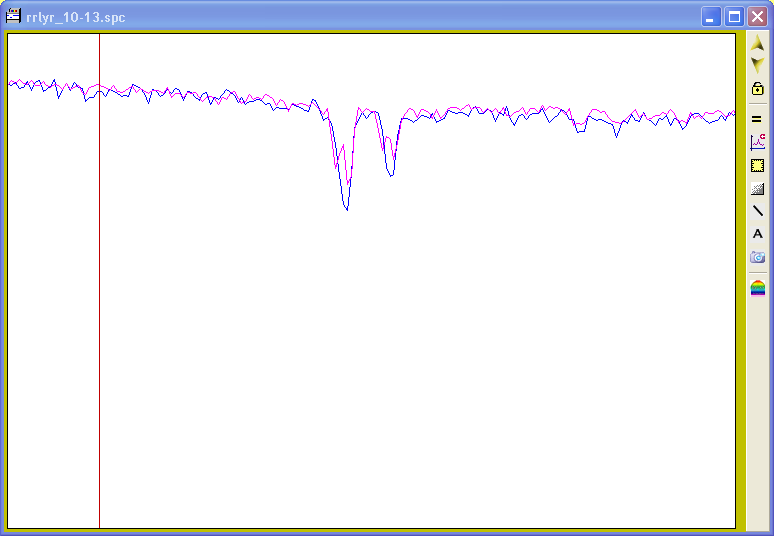Click the camera snapshot icon
The image size is (774, 536).
click(x=757, y=257)
